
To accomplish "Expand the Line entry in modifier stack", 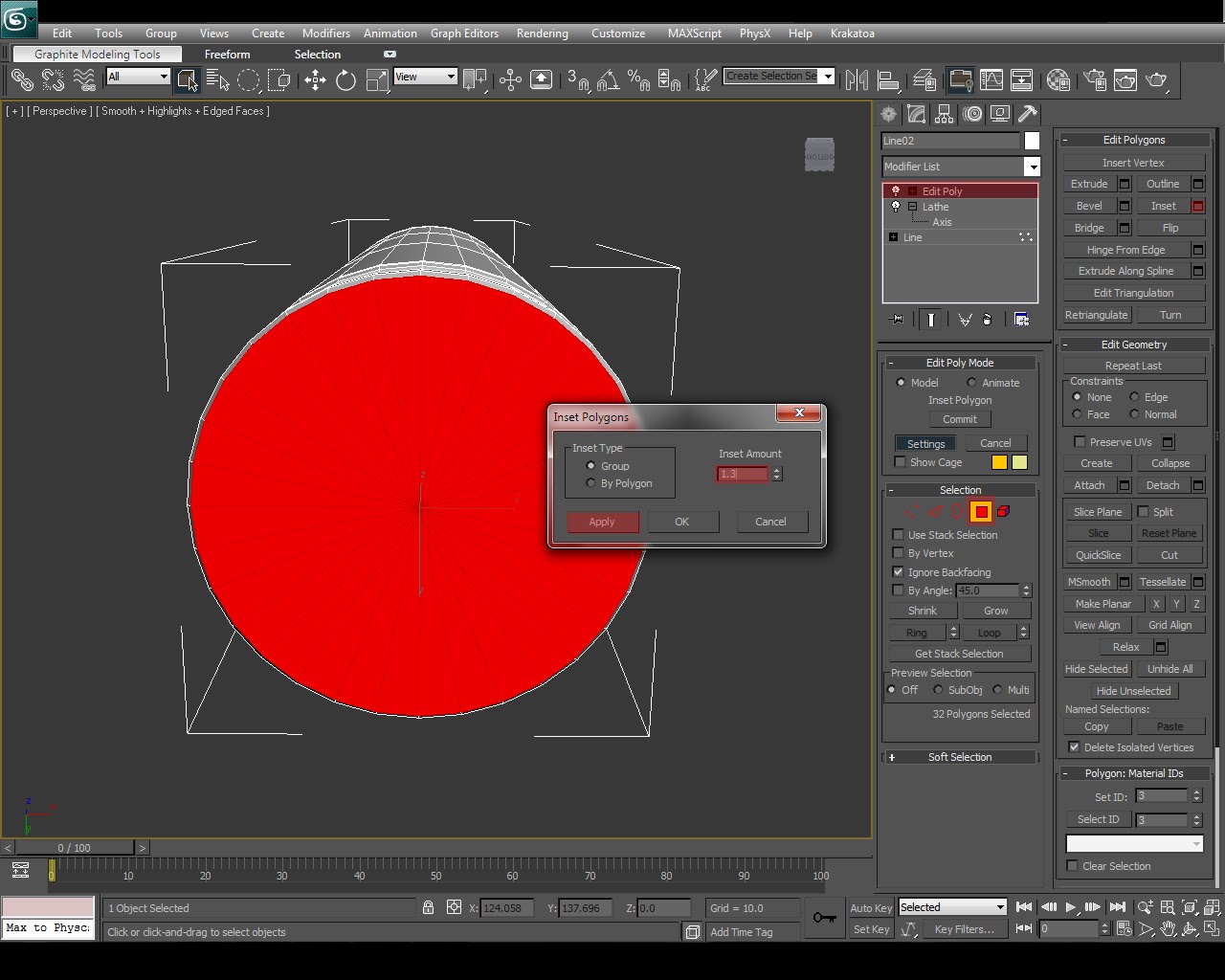I will pyautogui.click(x=892, y=237).
